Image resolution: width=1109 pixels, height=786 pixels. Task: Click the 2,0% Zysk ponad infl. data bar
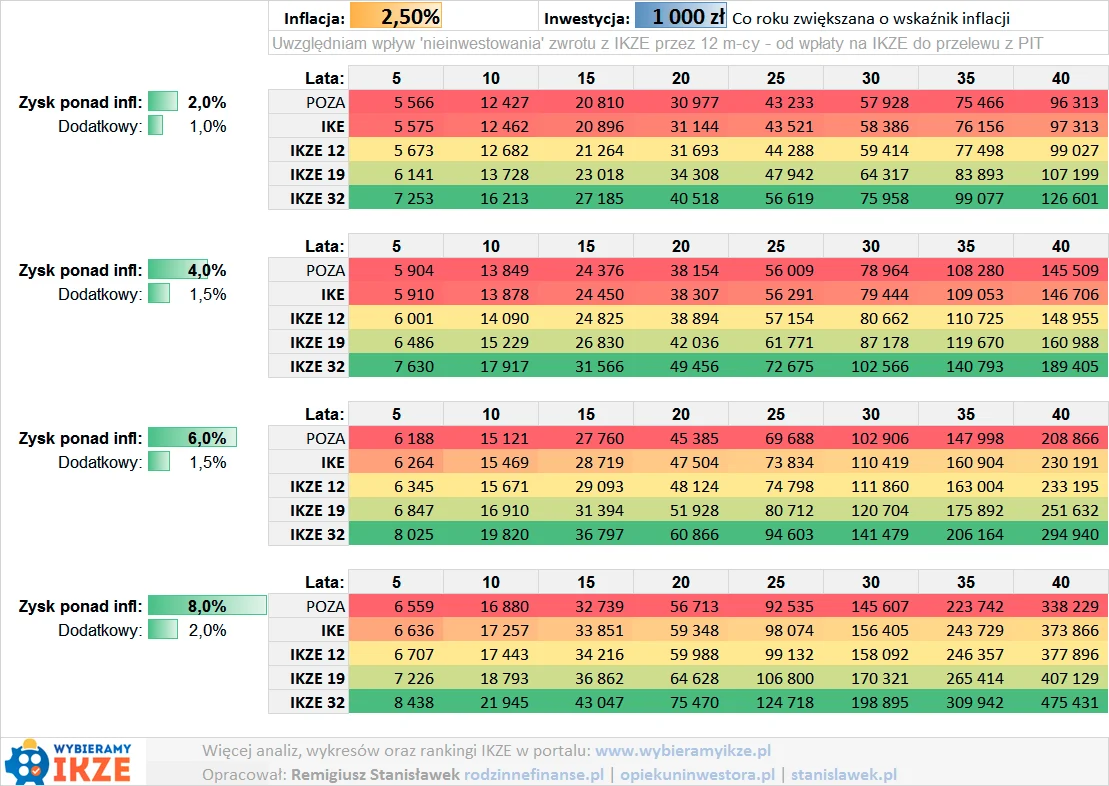coord(163,102)
